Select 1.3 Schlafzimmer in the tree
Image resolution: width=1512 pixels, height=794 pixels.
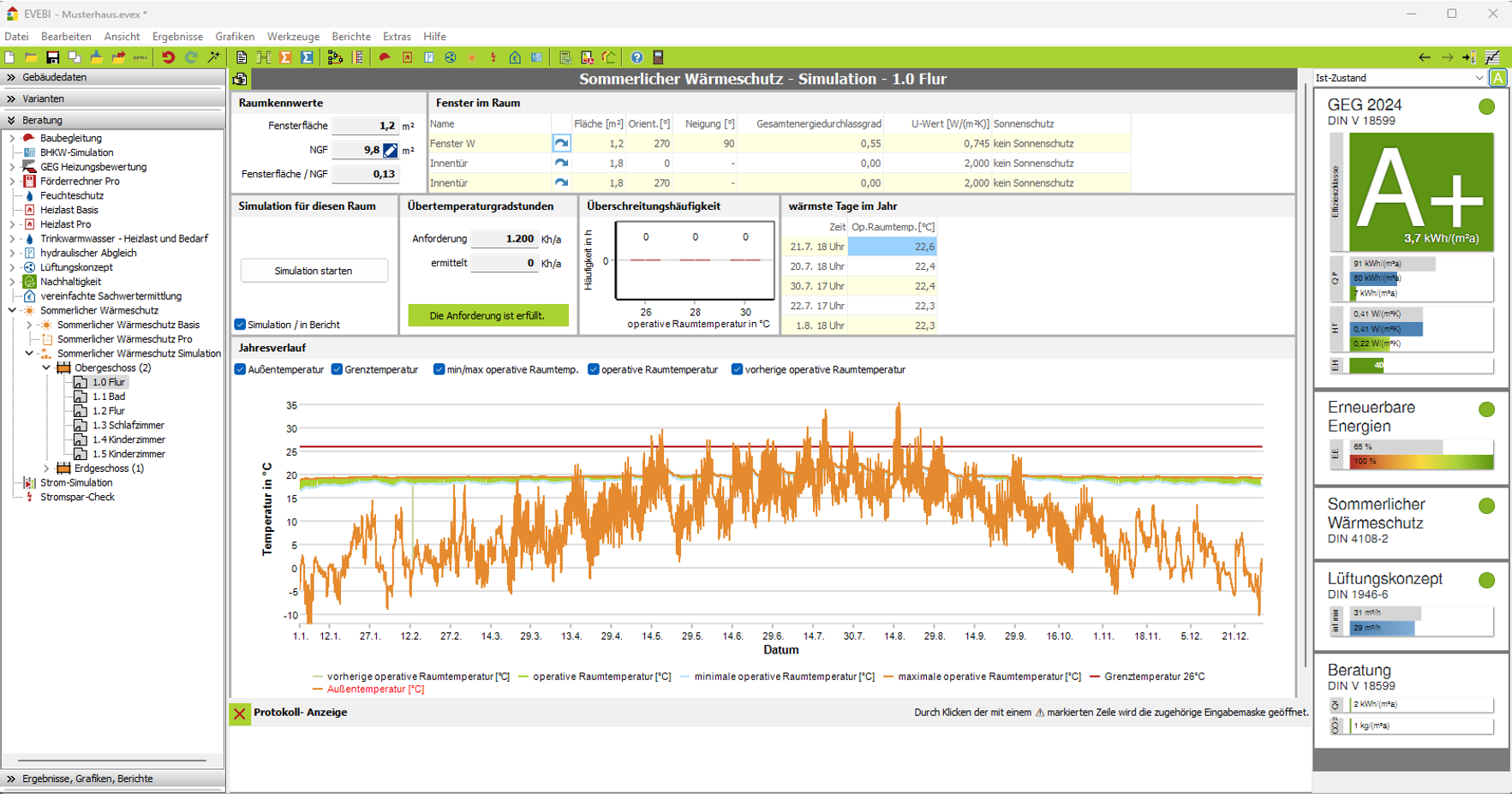click(x=128, y=426)
